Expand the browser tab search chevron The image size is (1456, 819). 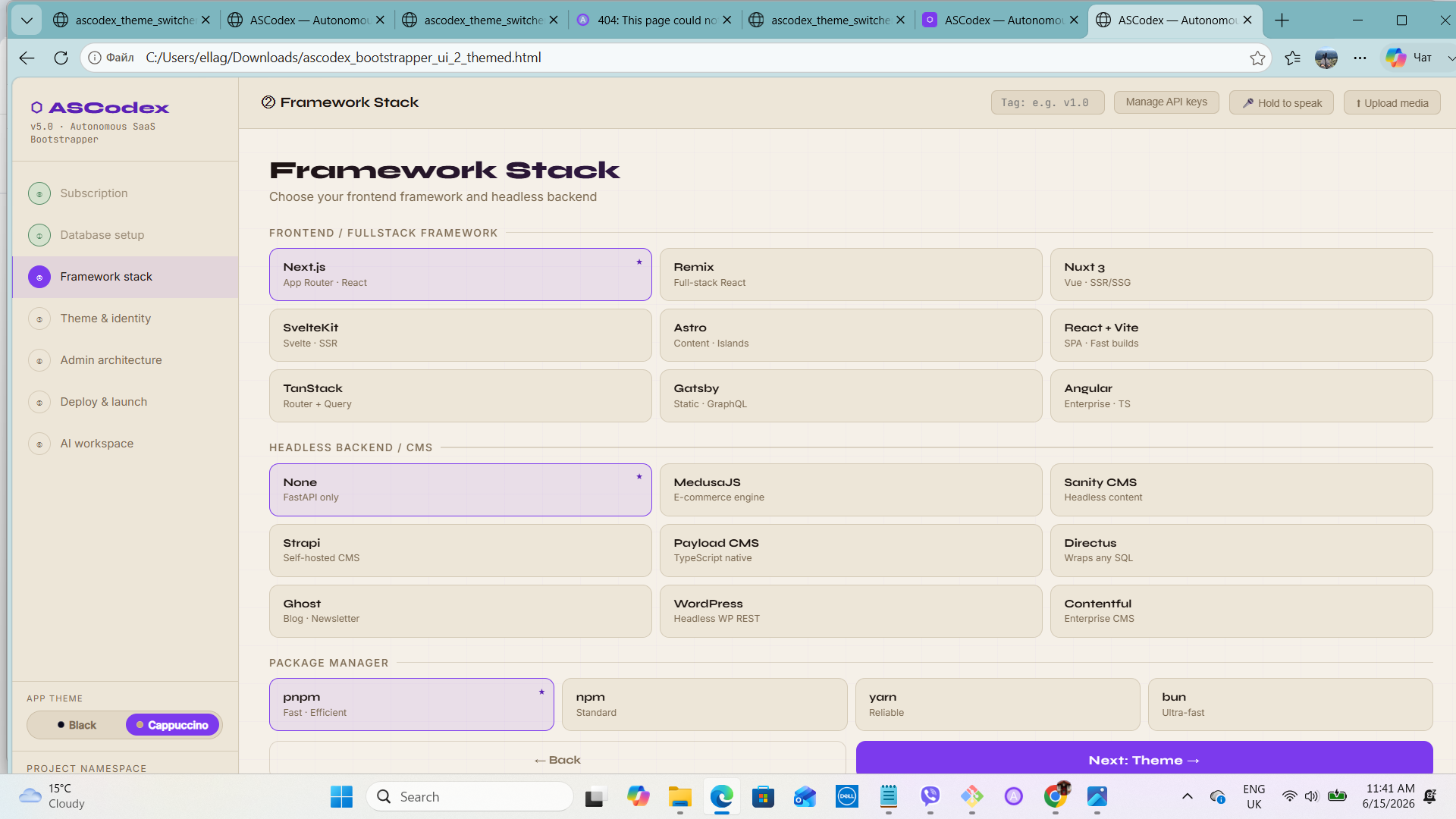coord(27,20)
